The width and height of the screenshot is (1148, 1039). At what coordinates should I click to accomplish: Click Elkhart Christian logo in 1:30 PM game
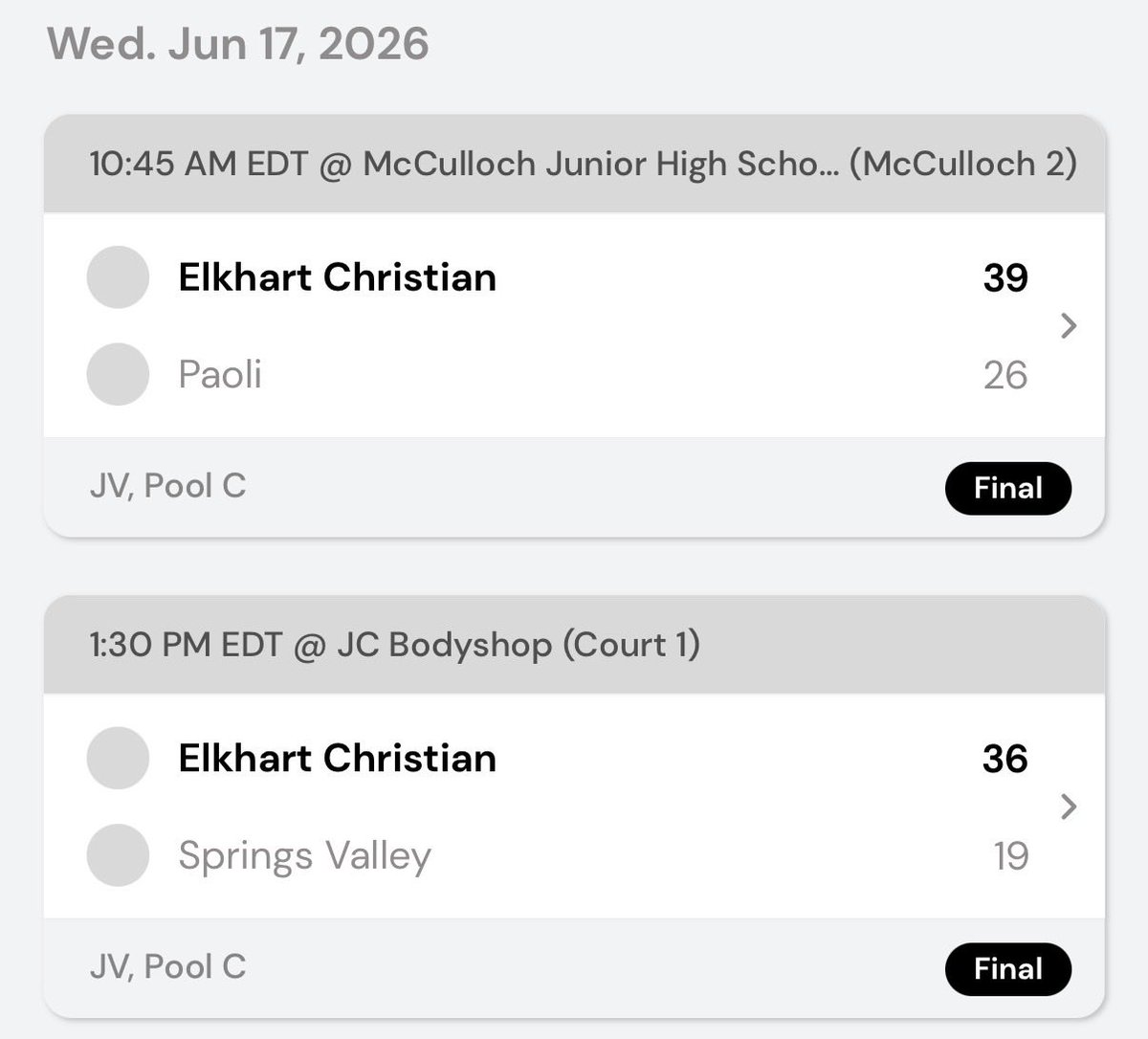(118, 758)
